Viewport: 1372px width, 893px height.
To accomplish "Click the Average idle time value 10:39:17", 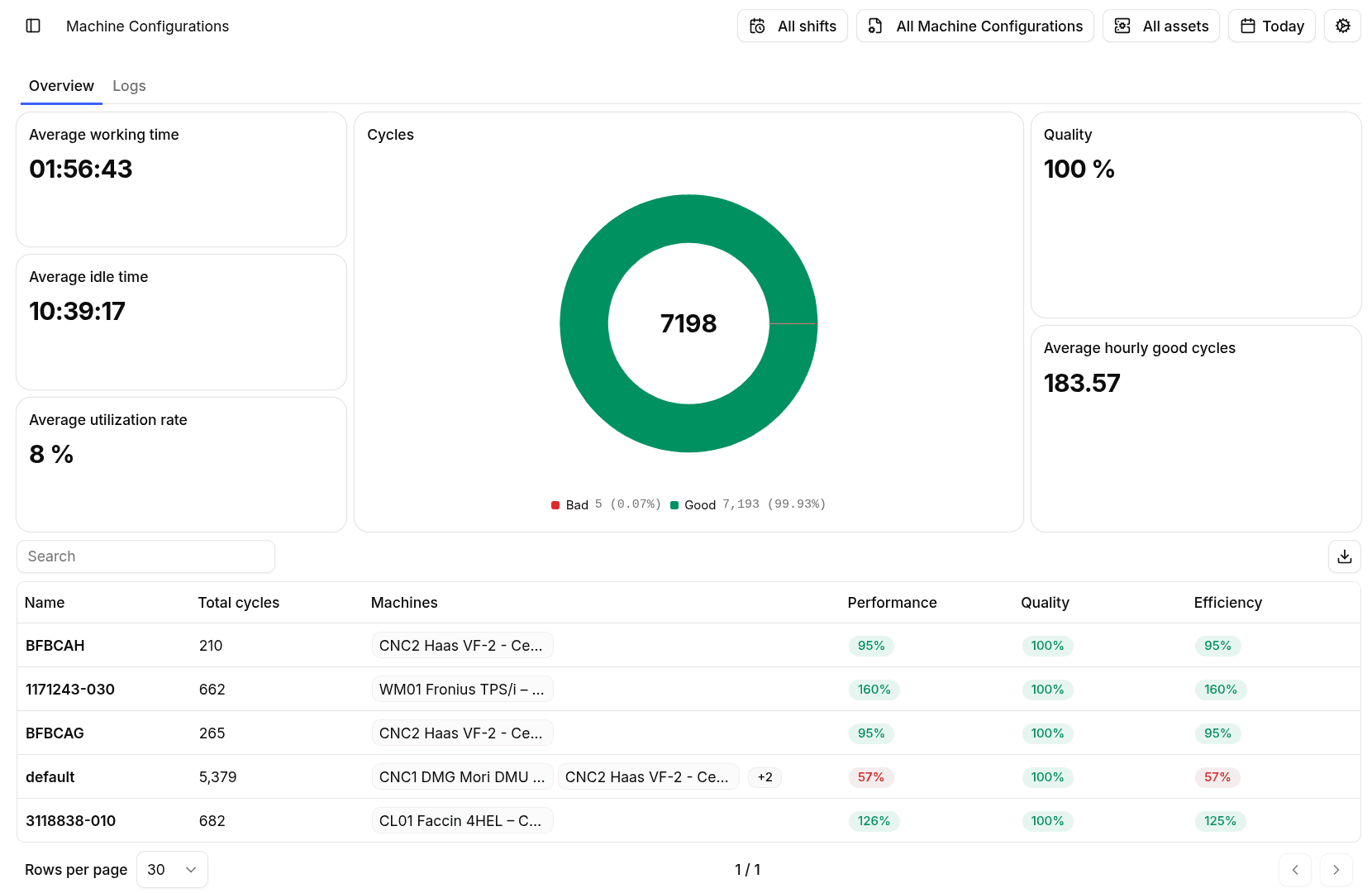I will (77, 312).
